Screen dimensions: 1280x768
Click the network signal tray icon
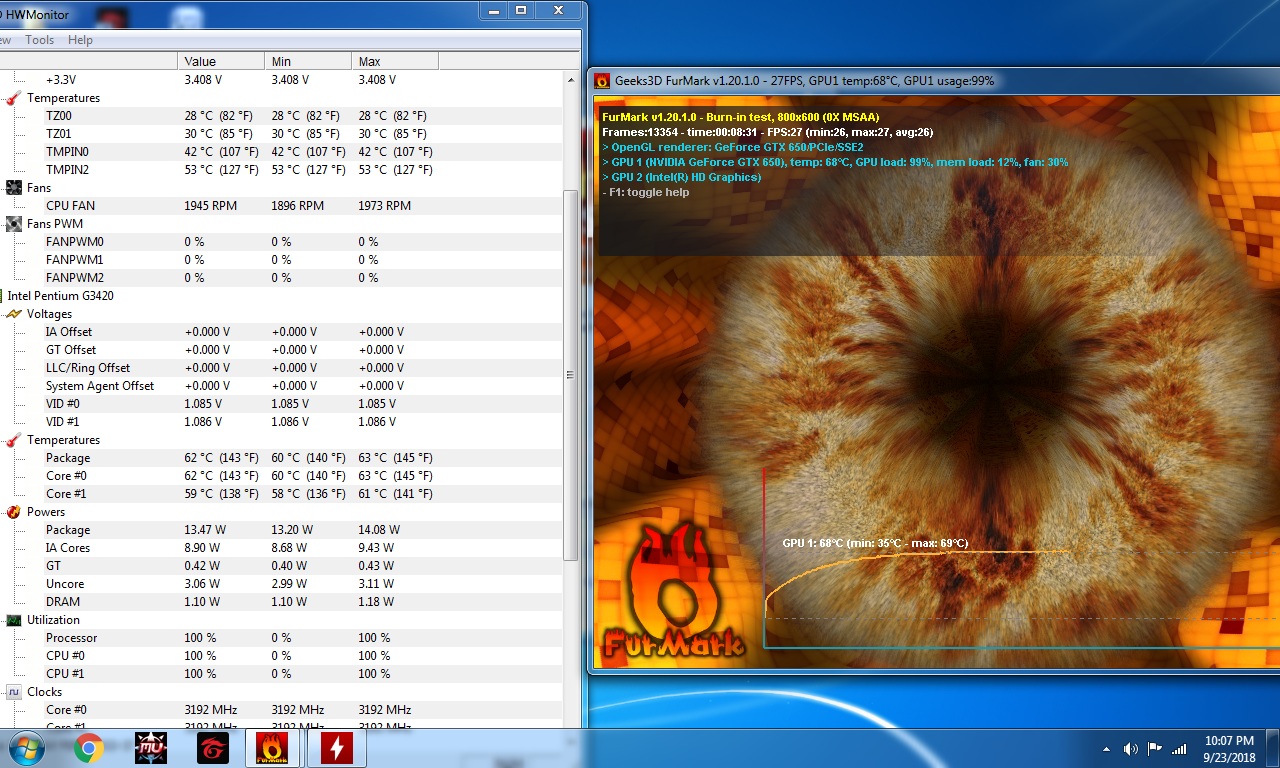click(1179, 748)
